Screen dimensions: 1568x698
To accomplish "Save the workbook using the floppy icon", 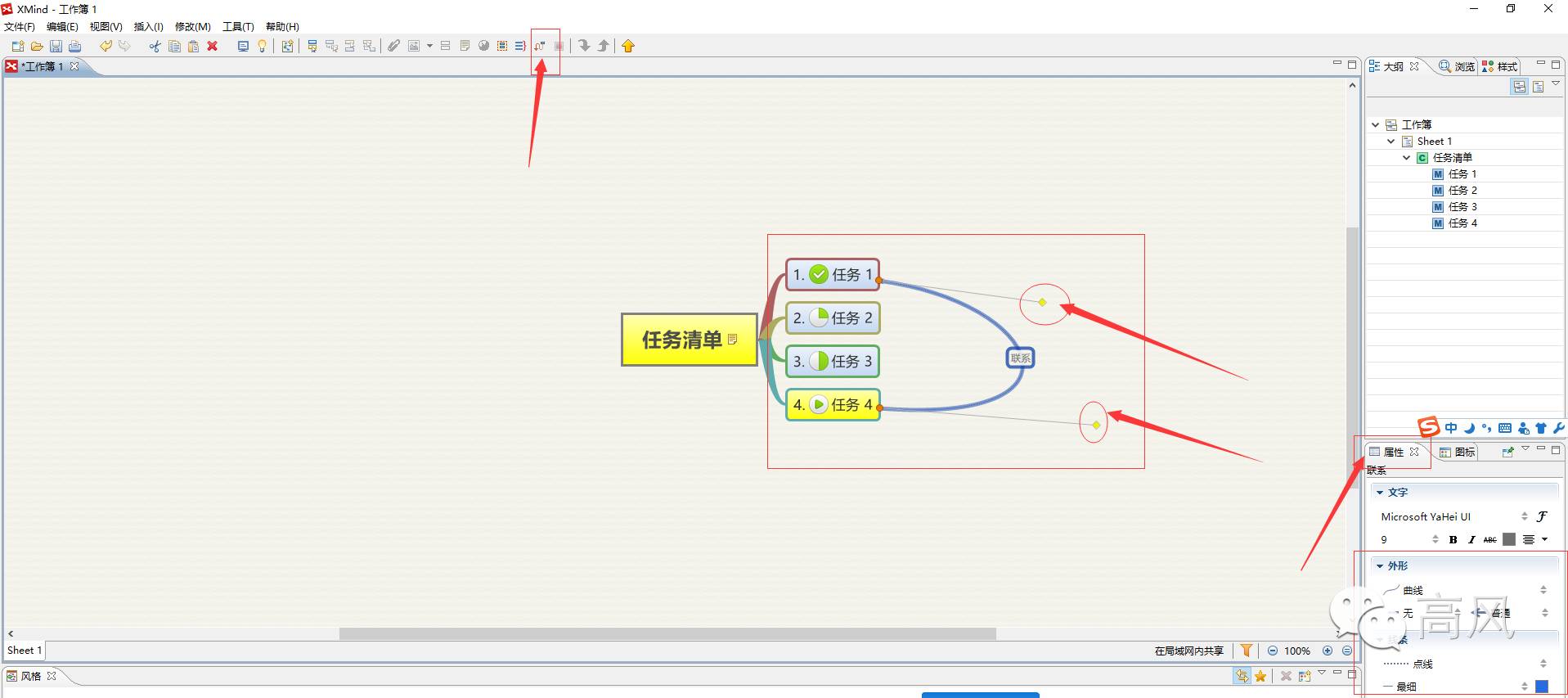I will pyautogui.click(x=56, y=46).
